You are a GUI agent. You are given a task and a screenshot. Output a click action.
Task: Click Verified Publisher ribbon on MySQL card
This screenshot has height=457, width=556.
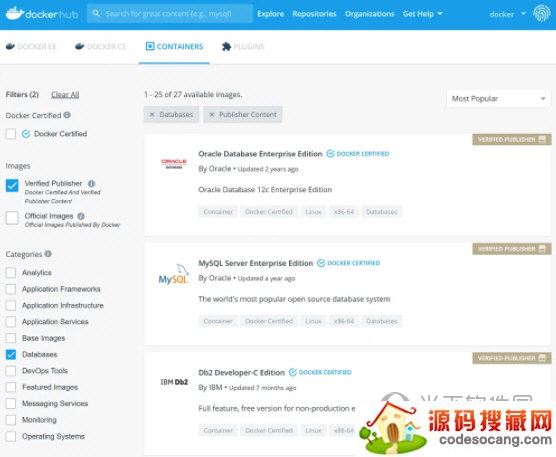[512, 249]
